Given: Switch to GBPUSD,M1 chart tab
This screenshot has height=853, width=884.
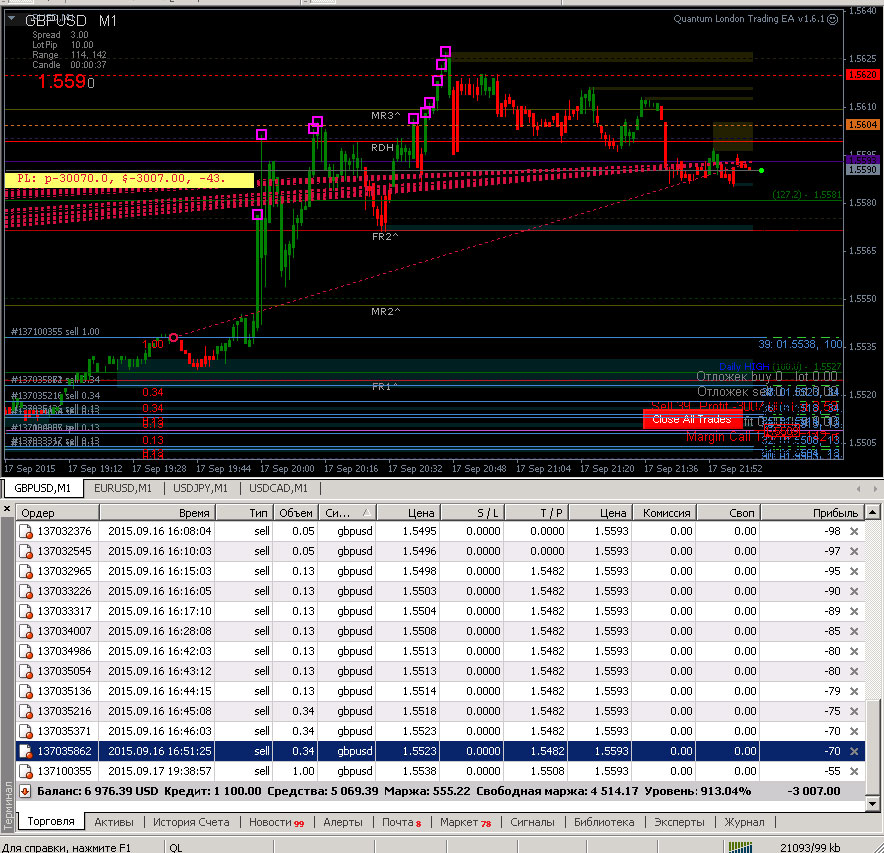Looking at the screenshot, I should tap(42, 488).
